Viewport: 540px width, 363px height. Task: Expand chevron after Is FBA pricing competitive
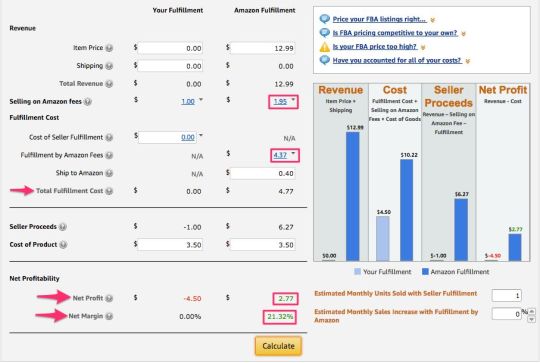pos(464,34)
